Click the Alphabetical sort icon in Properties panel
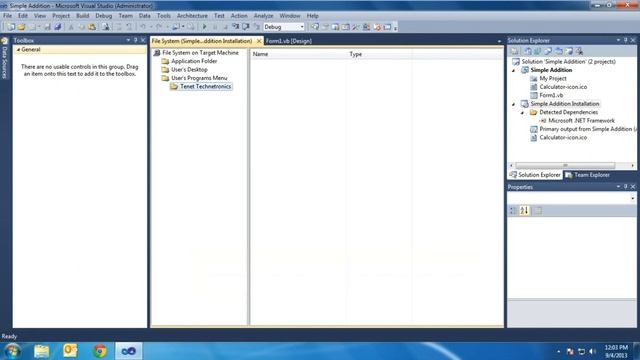This screenshot has width=640, height=360. tap(524, 211)
